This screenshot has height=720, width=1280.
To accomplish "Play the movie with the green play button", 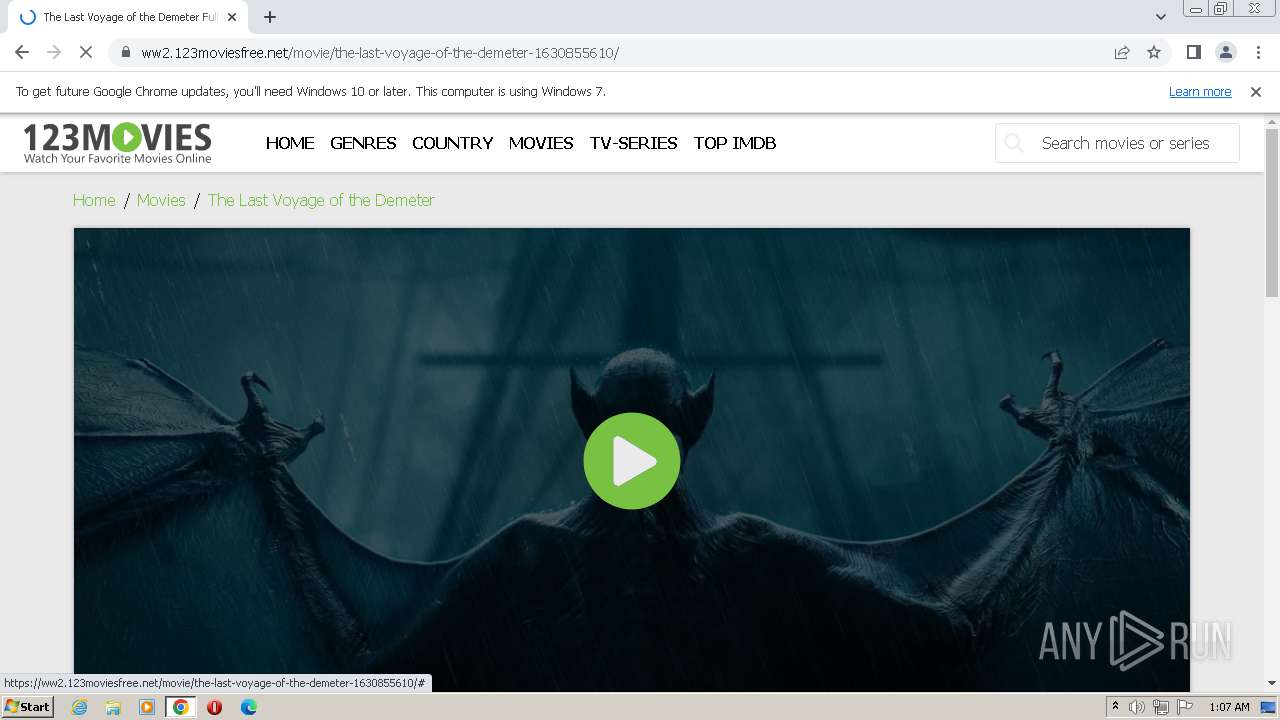I will tap(632, 461).
